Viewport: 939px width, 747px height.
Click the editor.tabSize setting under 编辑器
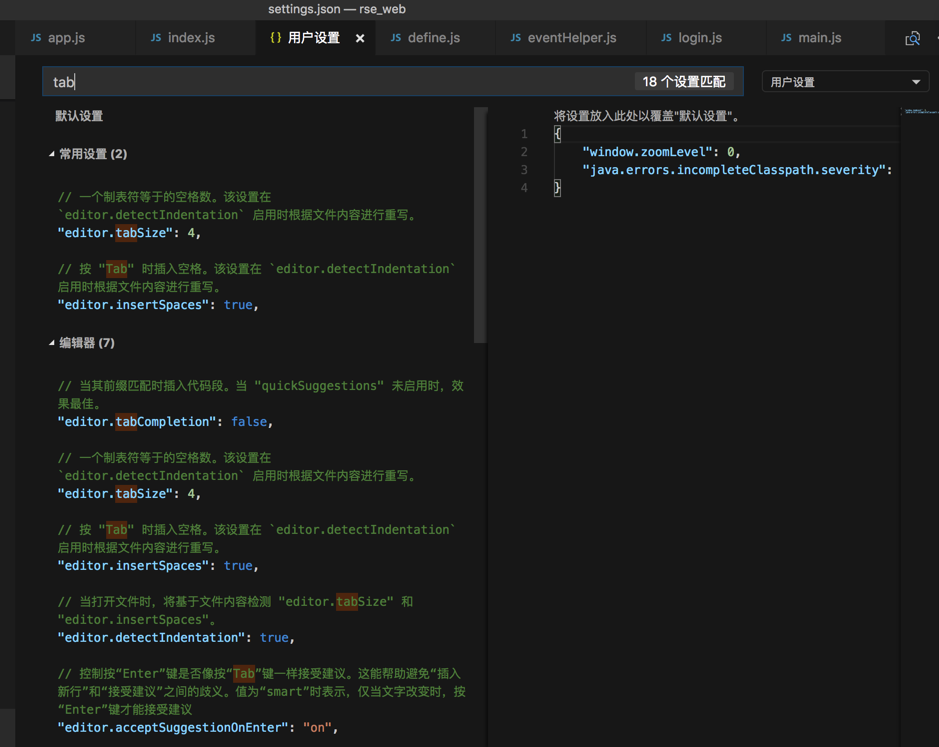[129, 494]
